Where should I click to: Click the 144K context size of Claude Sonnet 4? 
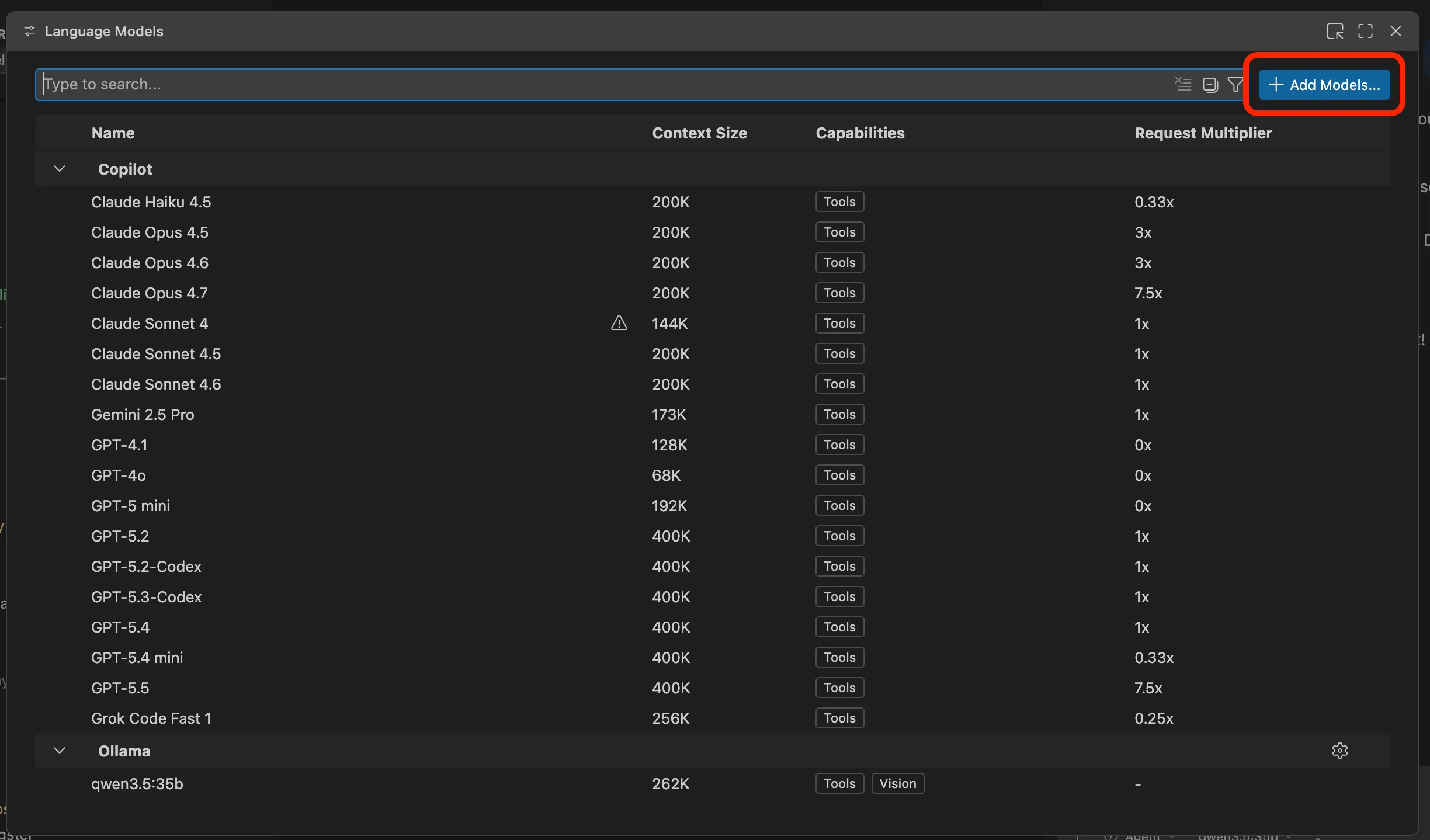pyautogui.click(x=670, y=324)
